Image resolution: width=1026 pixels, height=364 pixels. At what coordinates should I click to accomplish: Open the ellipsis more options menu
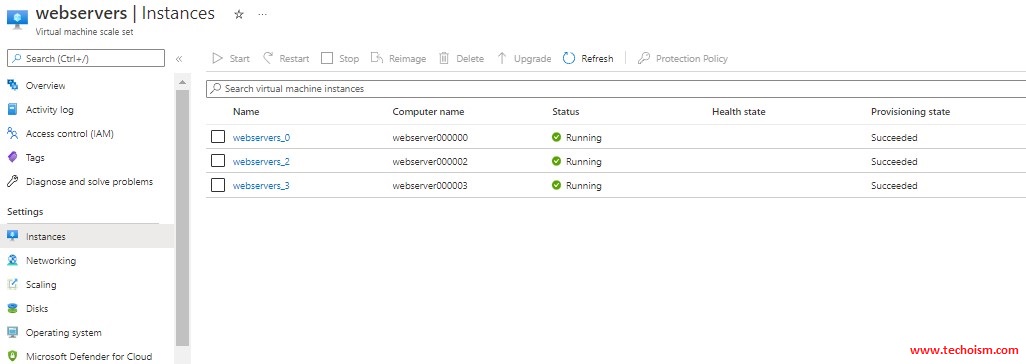pyautogui.click(x=263, y=14)
